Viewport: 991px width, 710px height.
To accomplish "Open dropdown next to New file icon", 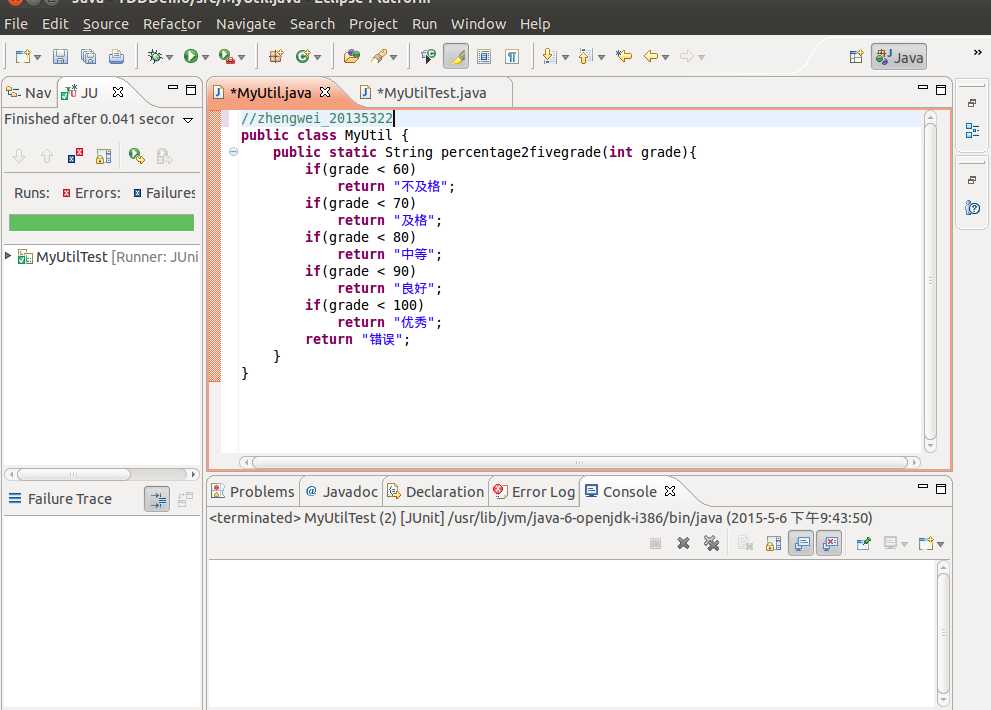I will coord(38,58).
